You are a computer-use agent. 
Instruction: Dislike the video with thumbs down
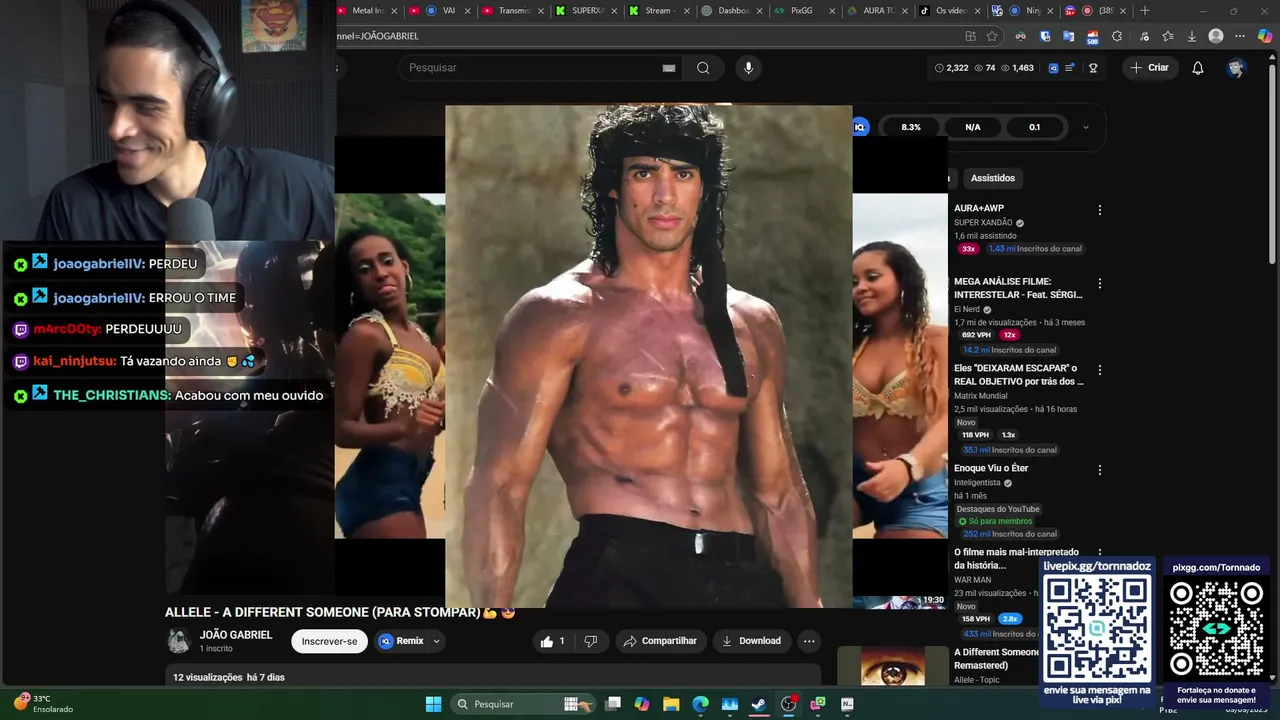tap(591, 641)
